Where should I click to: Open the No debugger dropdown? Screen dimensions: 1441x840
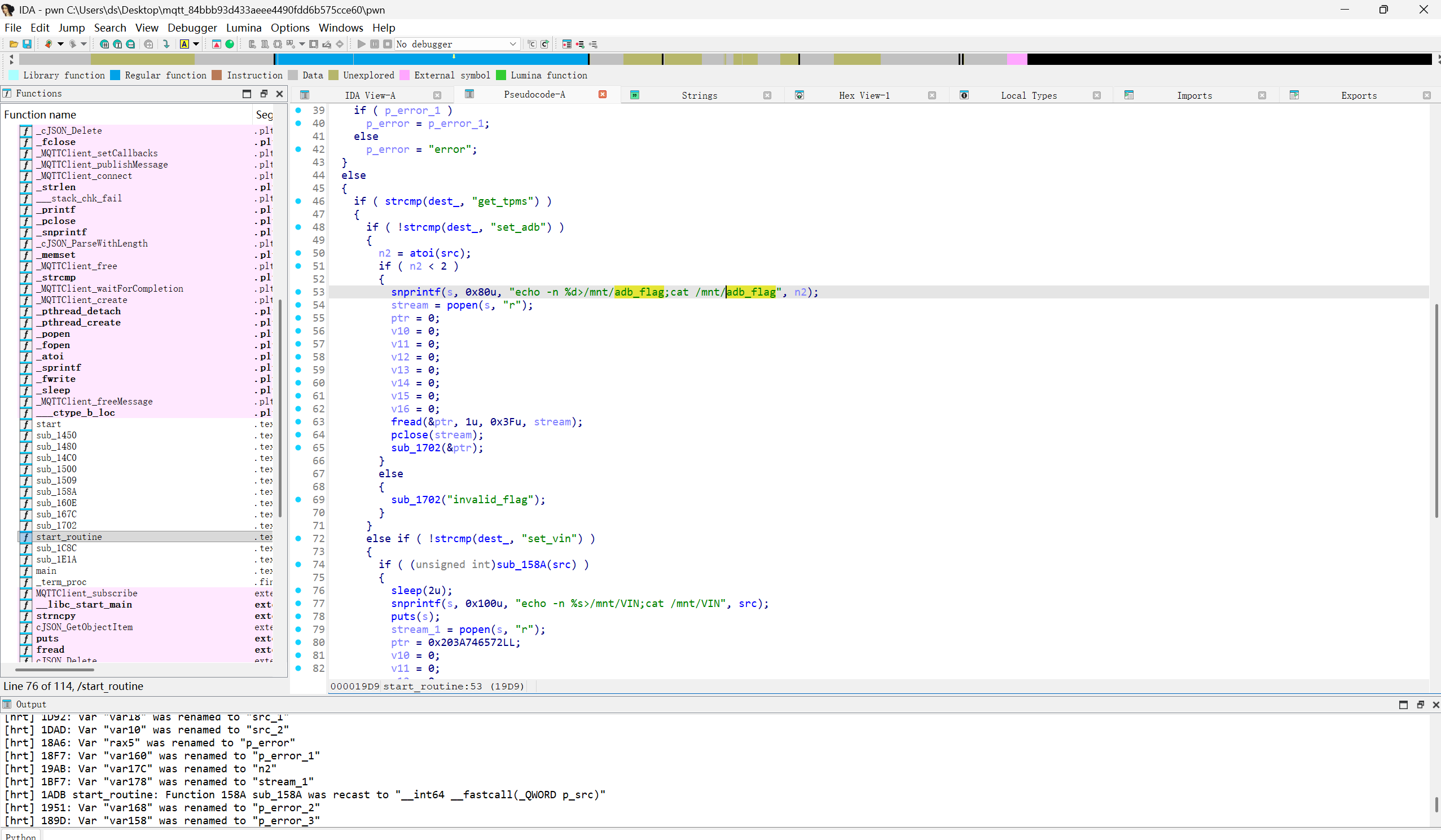point(512,44)
